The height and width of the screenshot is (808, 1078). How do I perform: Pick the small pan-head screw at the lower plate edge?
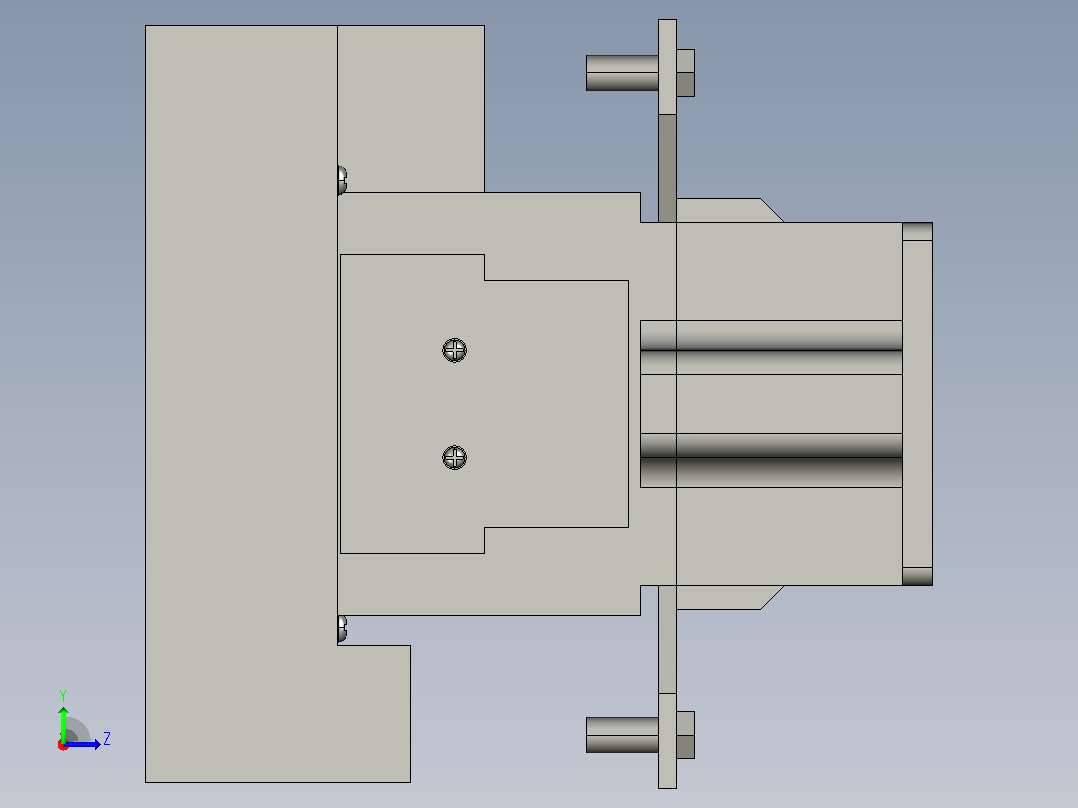pyautogui.click(x=342, y=629)
